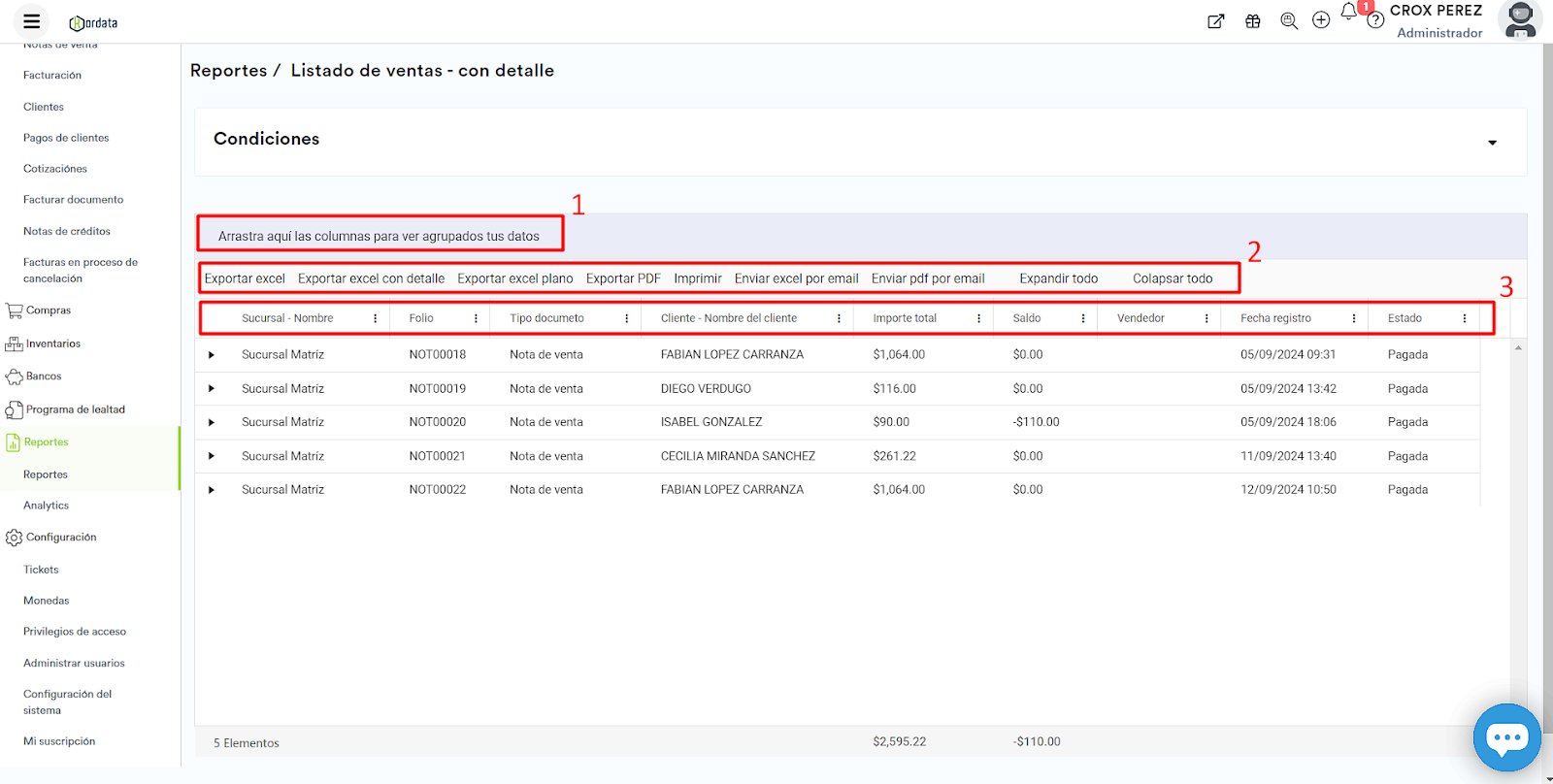Viewport: 1553px width, 784px height.
Task: Expand the row for folio NOT00018
Action: [212, 355]
